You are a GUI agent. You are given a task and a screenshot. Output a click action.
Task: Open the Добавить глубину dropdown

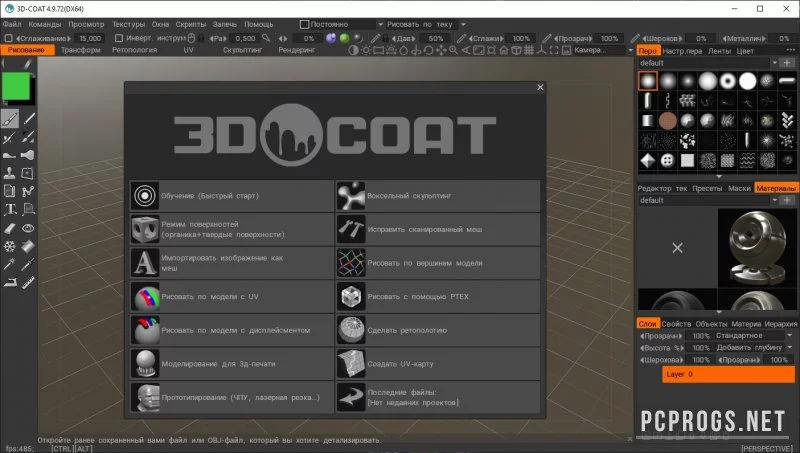789,347
